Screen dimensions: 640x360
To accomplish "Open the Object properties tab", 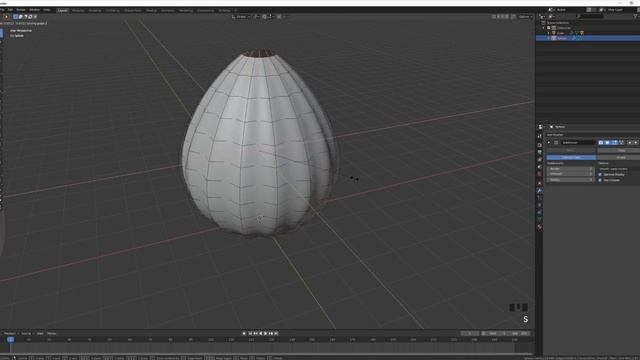I will [x=540, y=183].
